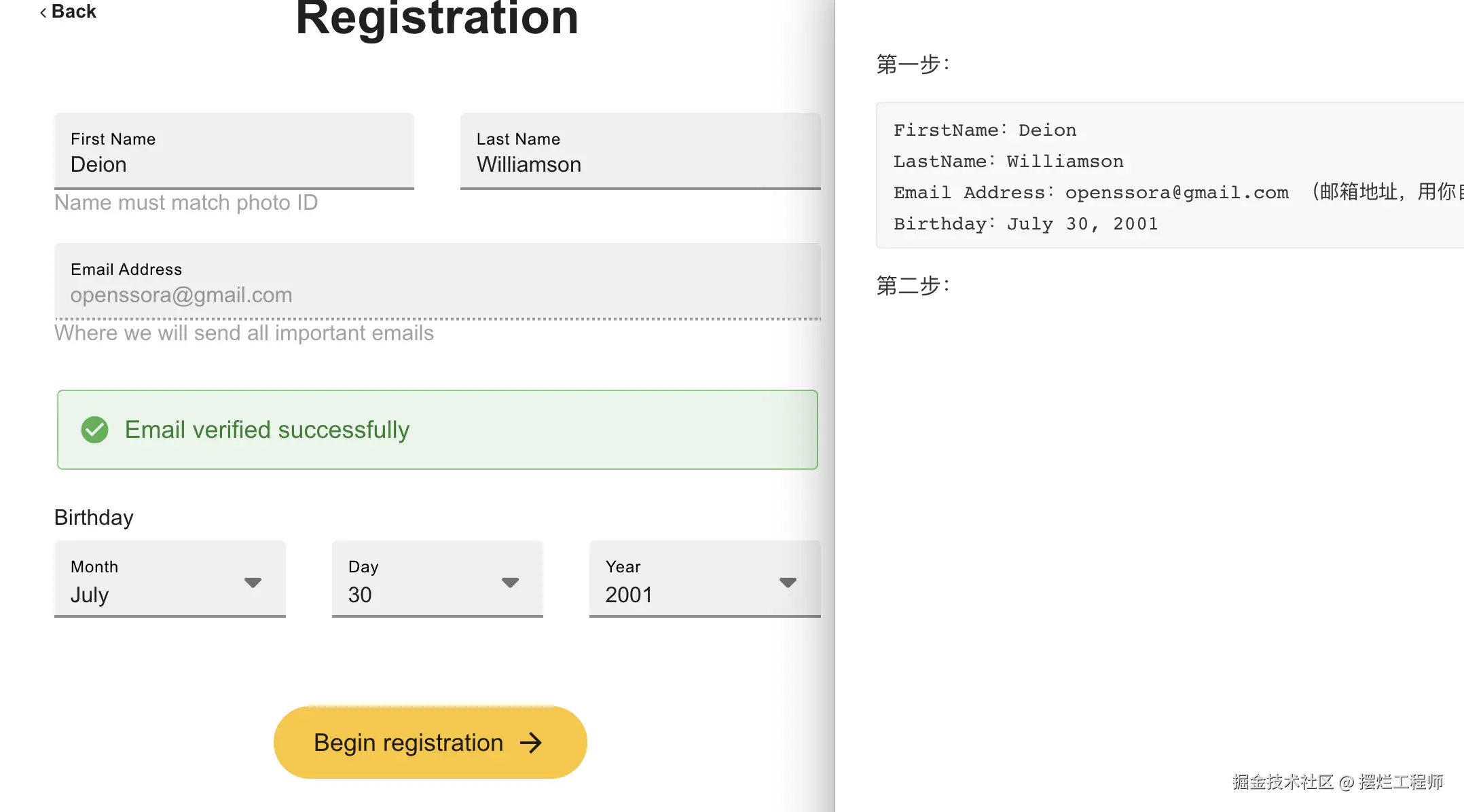Click openssora@gmail.com in the code block

click(1176, 193)
